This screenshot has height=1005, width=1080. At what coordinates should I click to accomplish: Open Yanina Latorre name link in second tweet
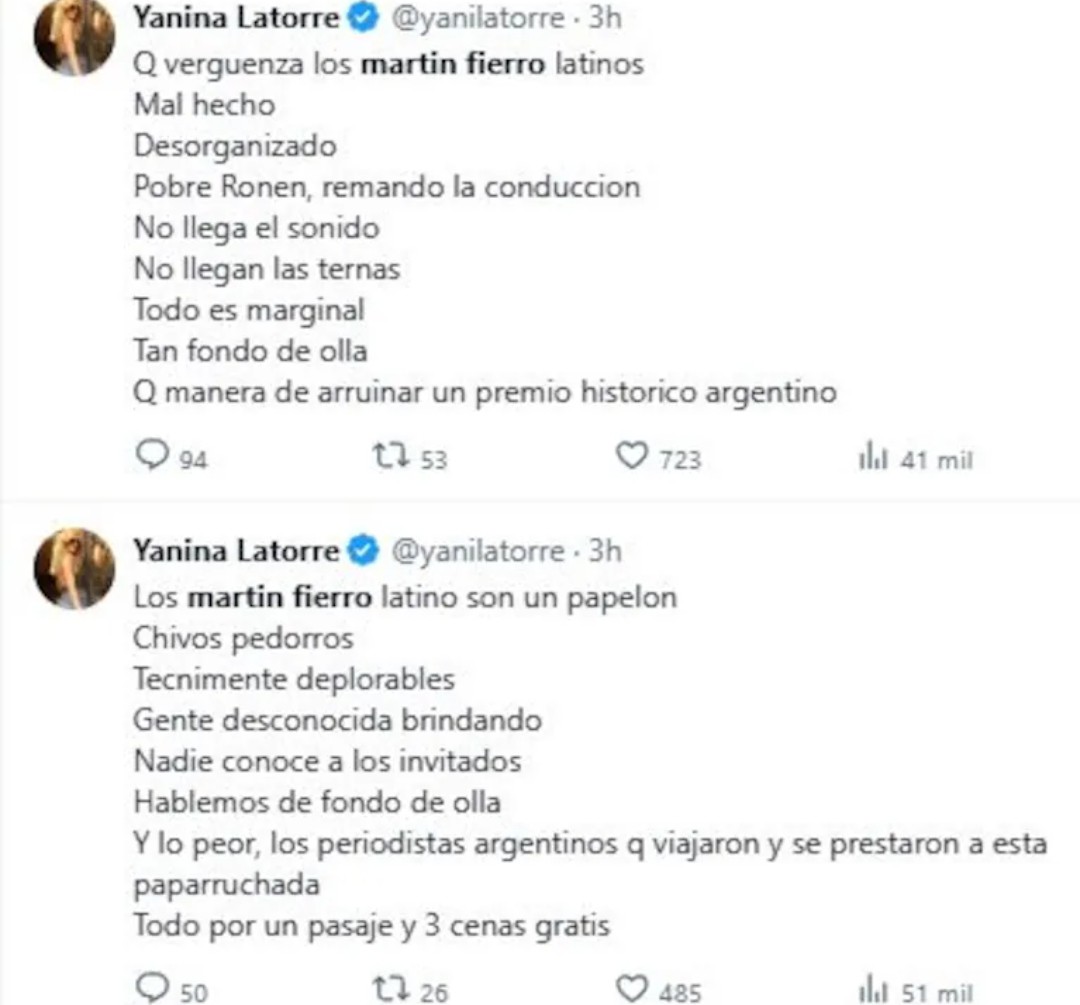pyautogui.click(x=238, y=550)
